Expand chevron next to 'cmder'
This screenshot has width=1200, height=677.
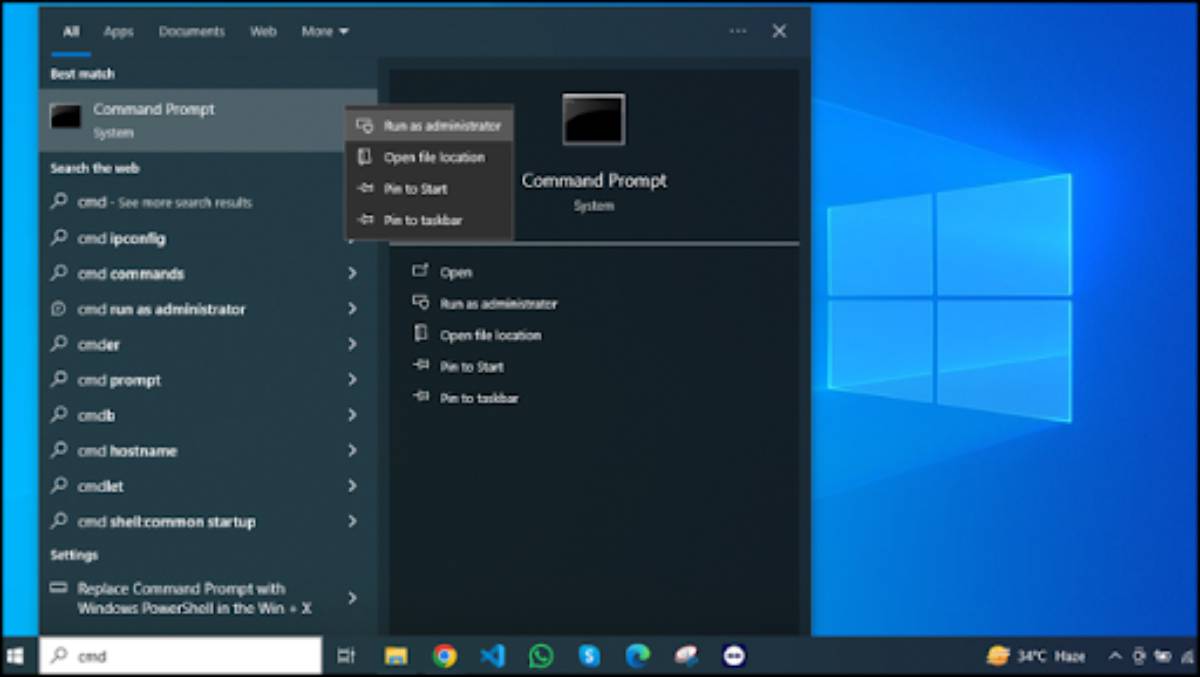point(352,344)
